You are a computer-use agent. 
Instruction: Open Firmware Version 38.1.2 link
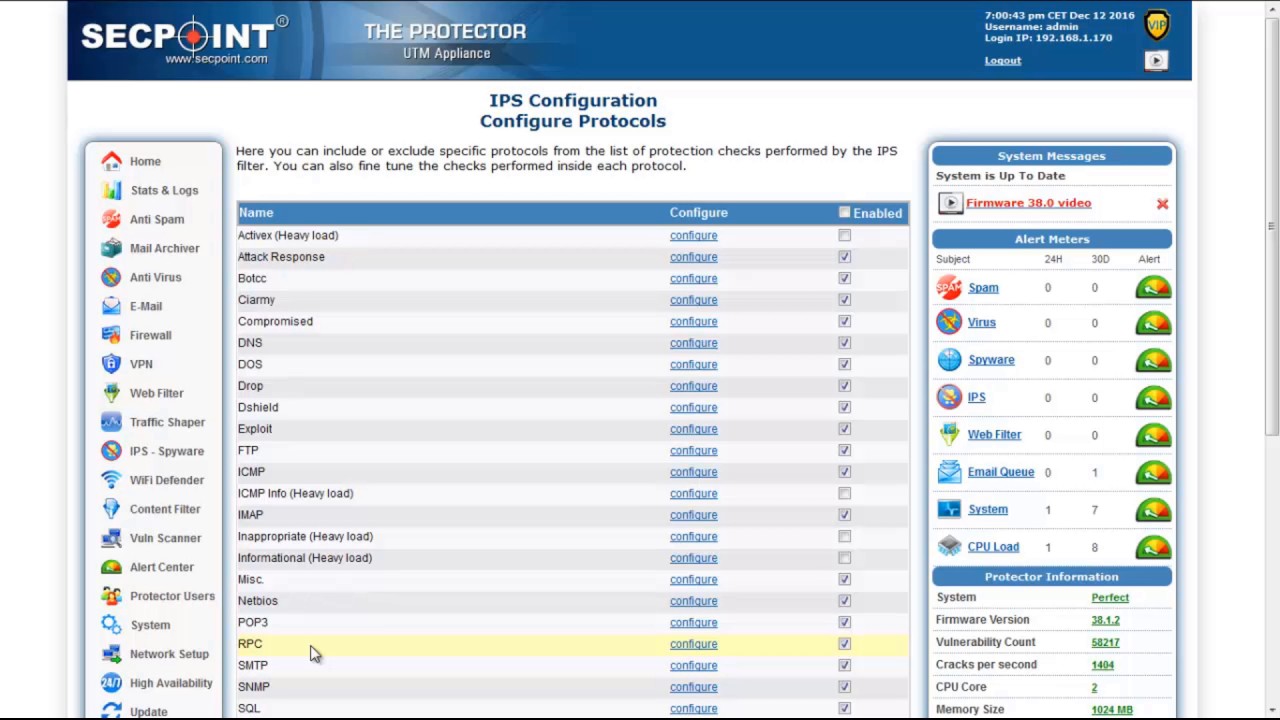coord(1105,620)
